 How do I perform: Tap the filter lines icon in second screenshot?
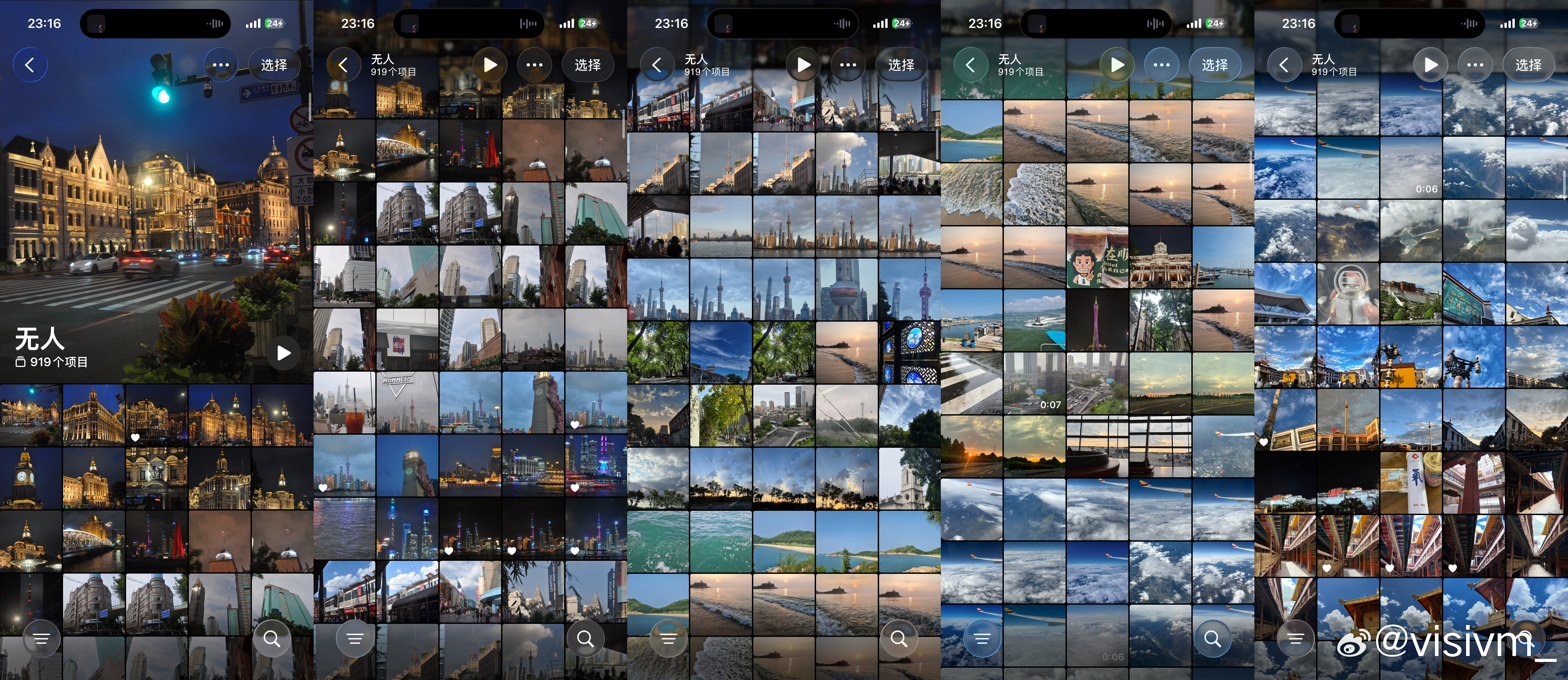(x=355, y=638)
